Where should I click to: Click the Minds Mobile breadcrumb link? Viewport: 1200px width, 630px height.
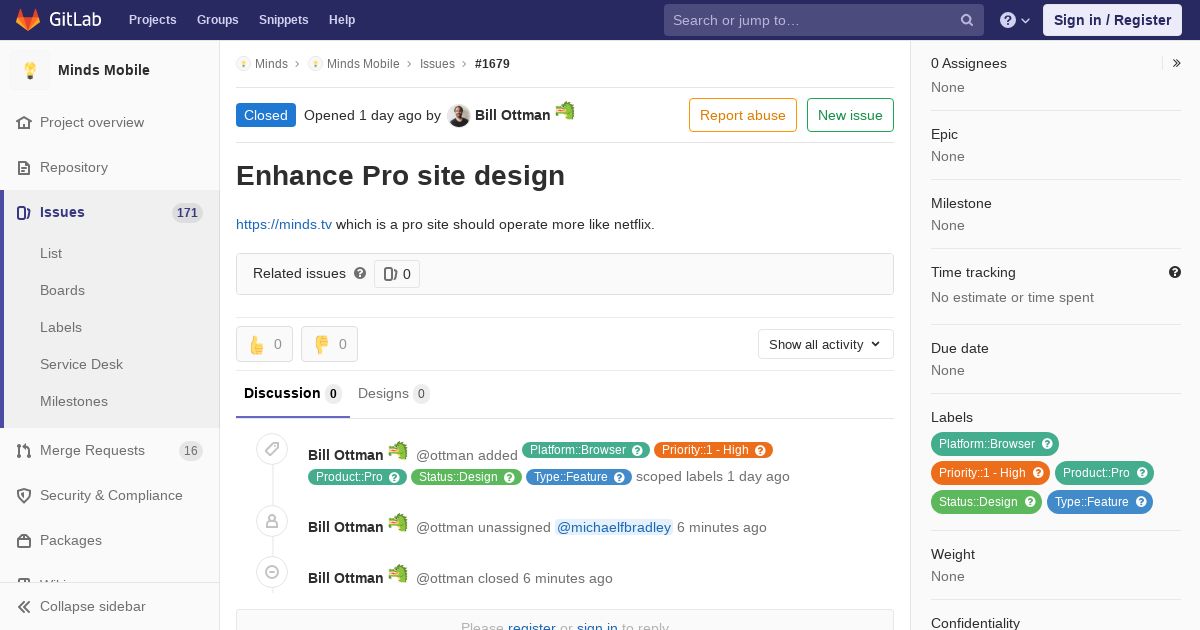pos(363,63)
